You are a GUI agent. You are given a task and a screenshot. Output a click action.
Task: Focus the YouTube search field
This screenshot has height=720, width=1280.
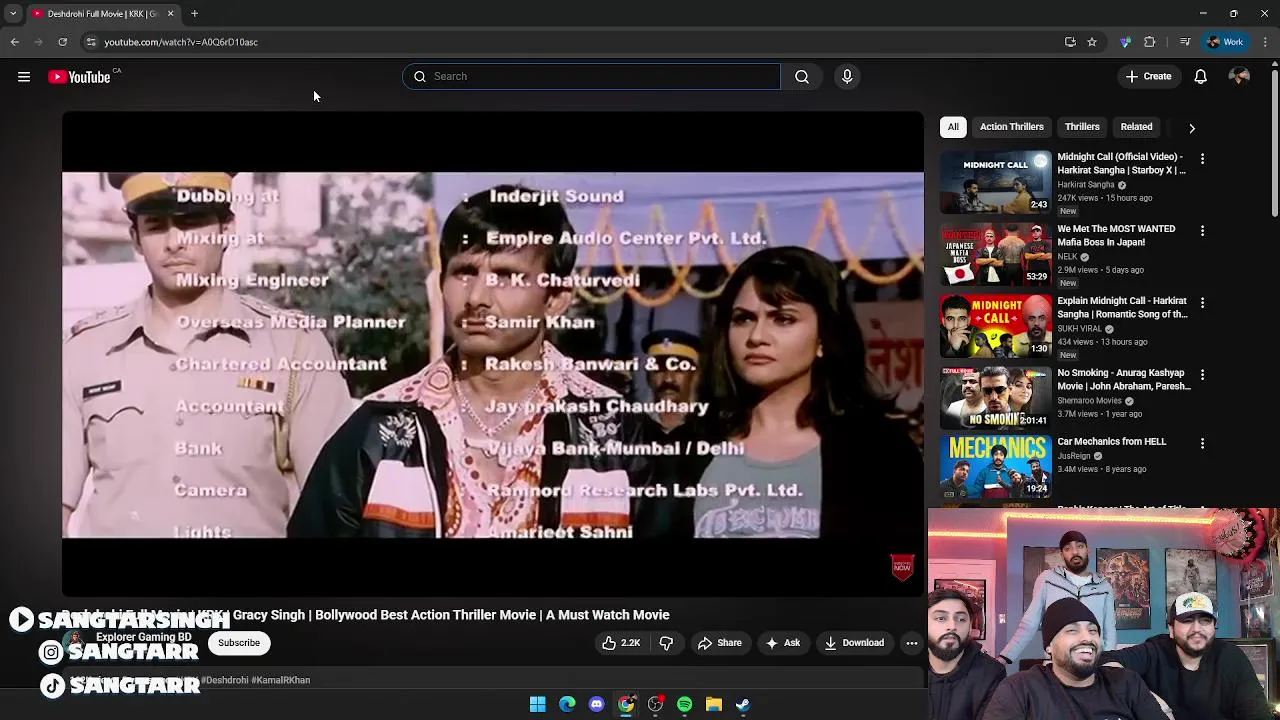[x=592, y=76]
